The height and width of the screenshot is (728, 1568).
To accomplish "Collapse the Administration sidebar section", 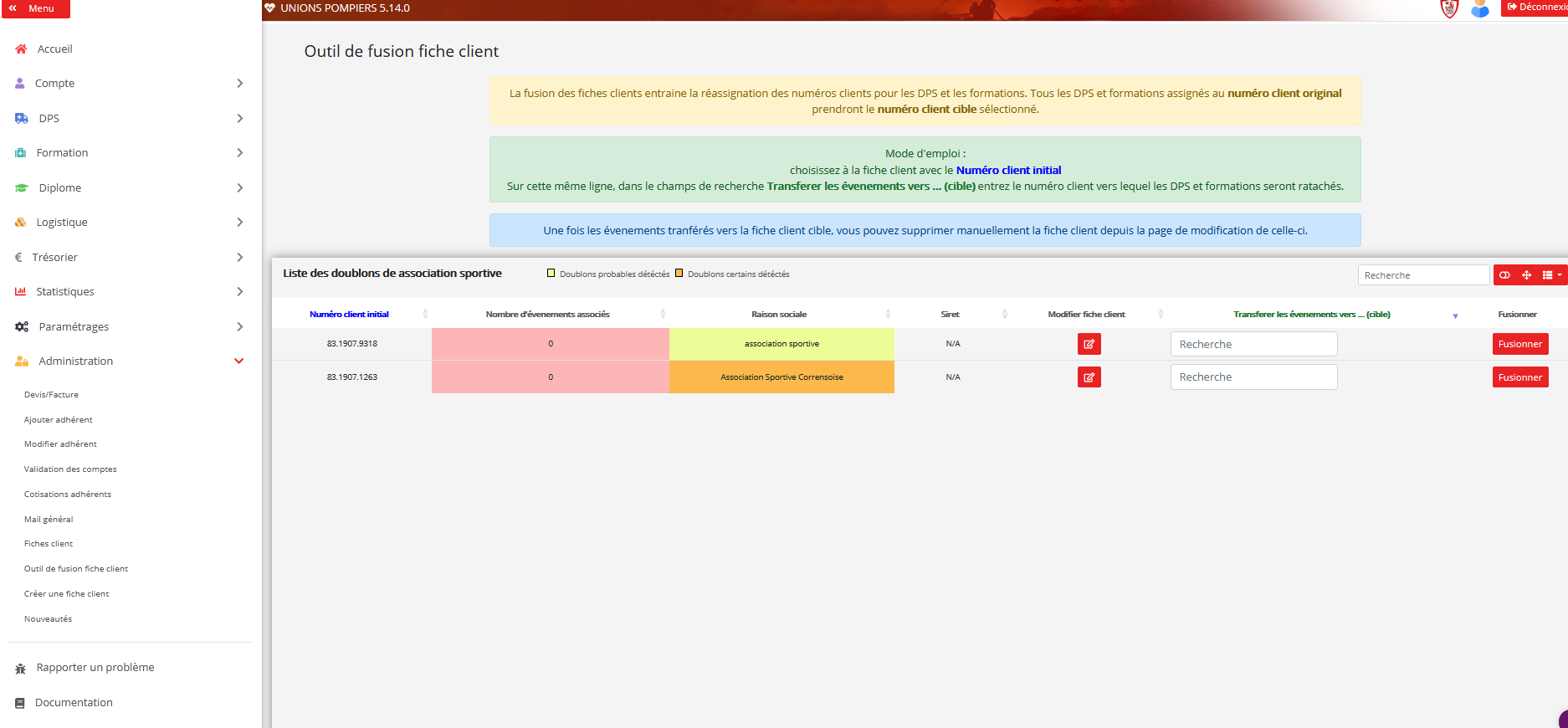I will tap(238, 361).
